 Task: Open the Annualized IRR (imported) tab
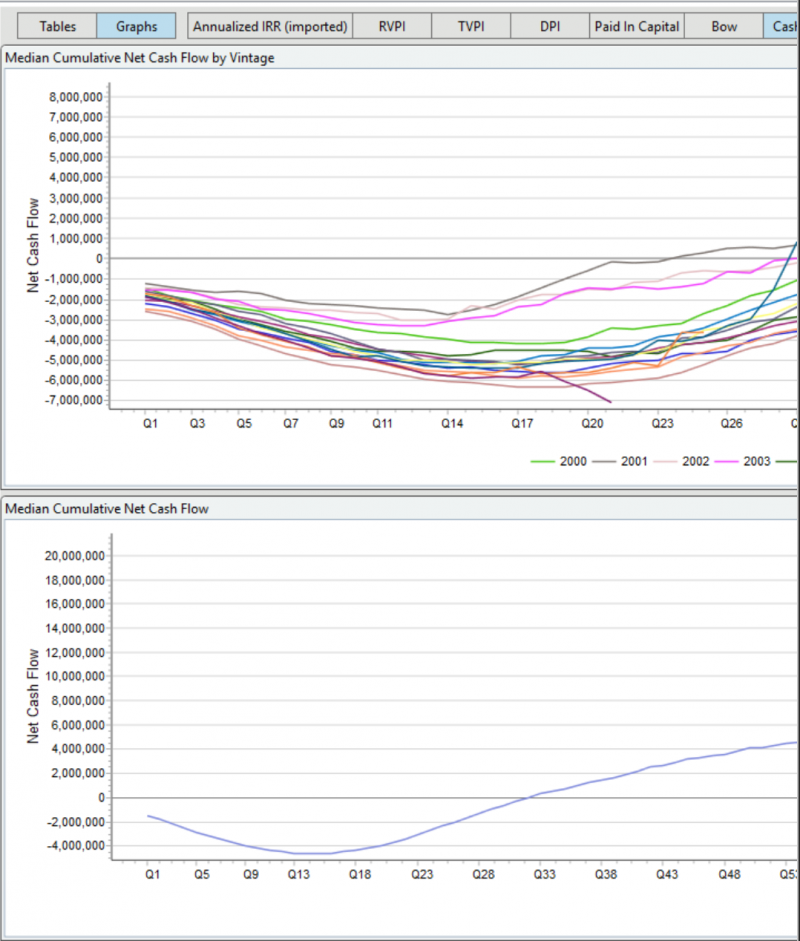270,26
